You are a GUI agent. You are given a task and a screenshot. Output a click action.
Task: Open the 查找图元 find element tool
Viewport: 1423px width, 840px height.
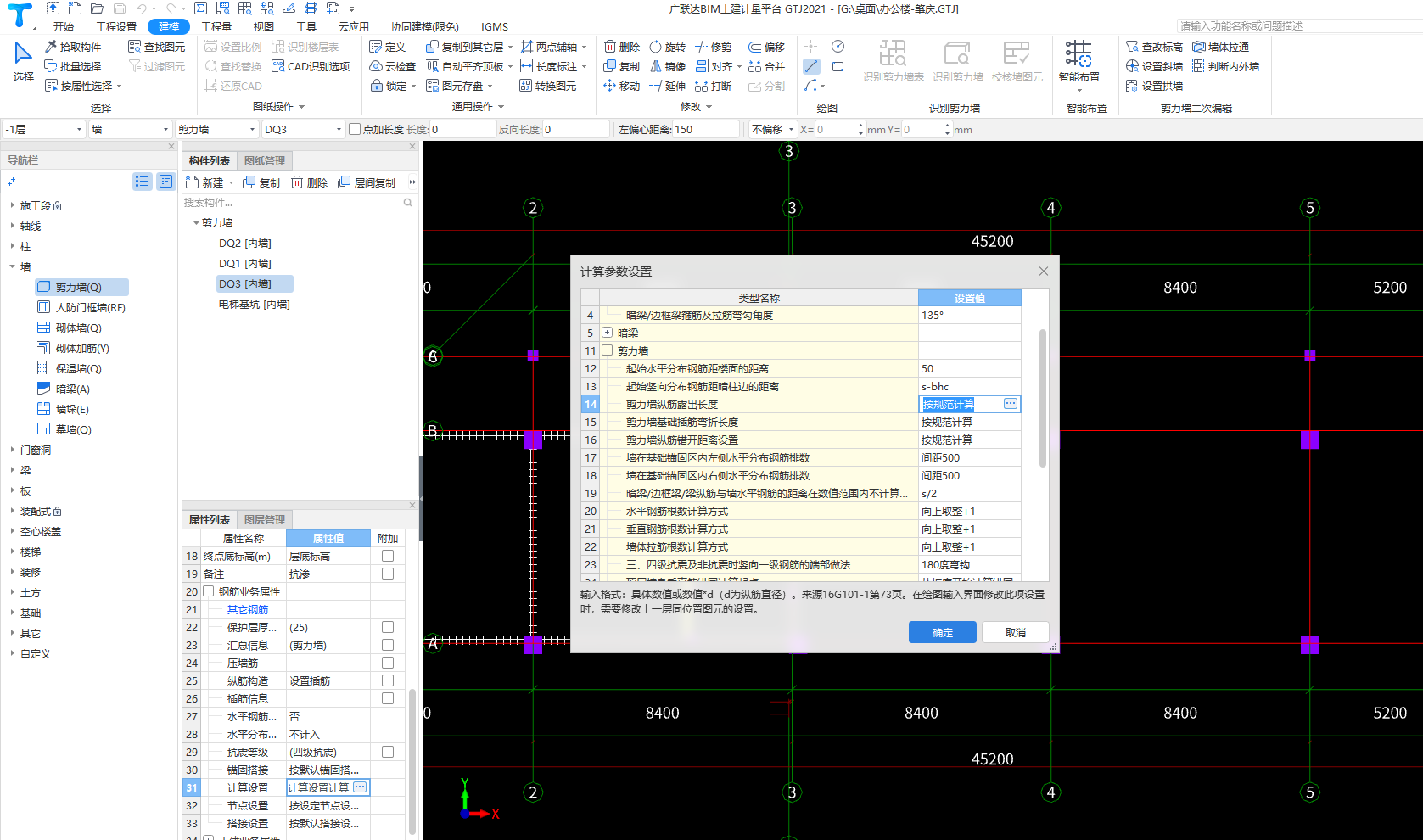pos(156,47)
